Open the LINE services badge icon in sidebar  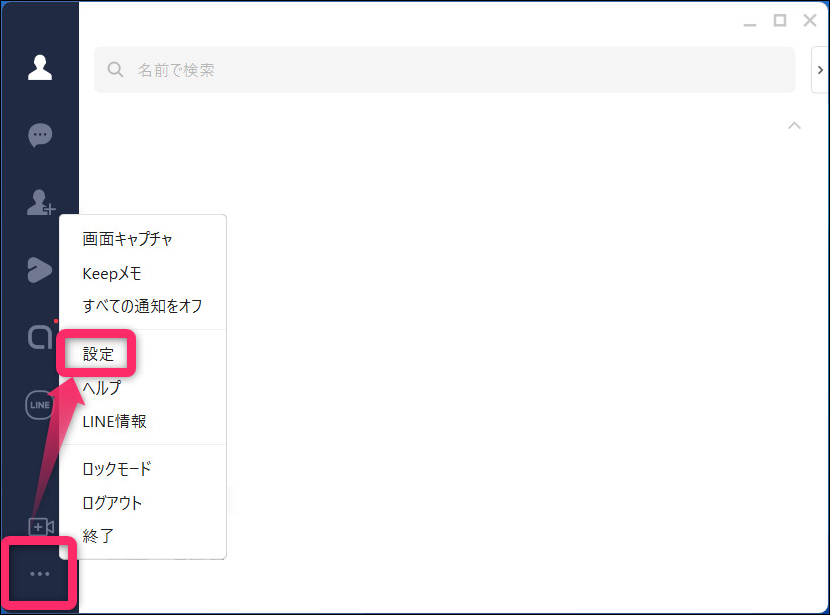point(39,405)
